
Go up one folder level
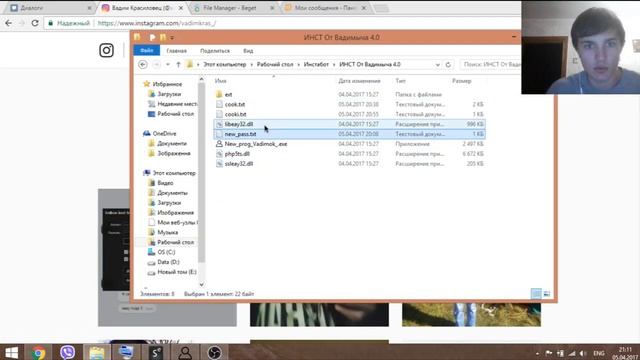point(178,64)
